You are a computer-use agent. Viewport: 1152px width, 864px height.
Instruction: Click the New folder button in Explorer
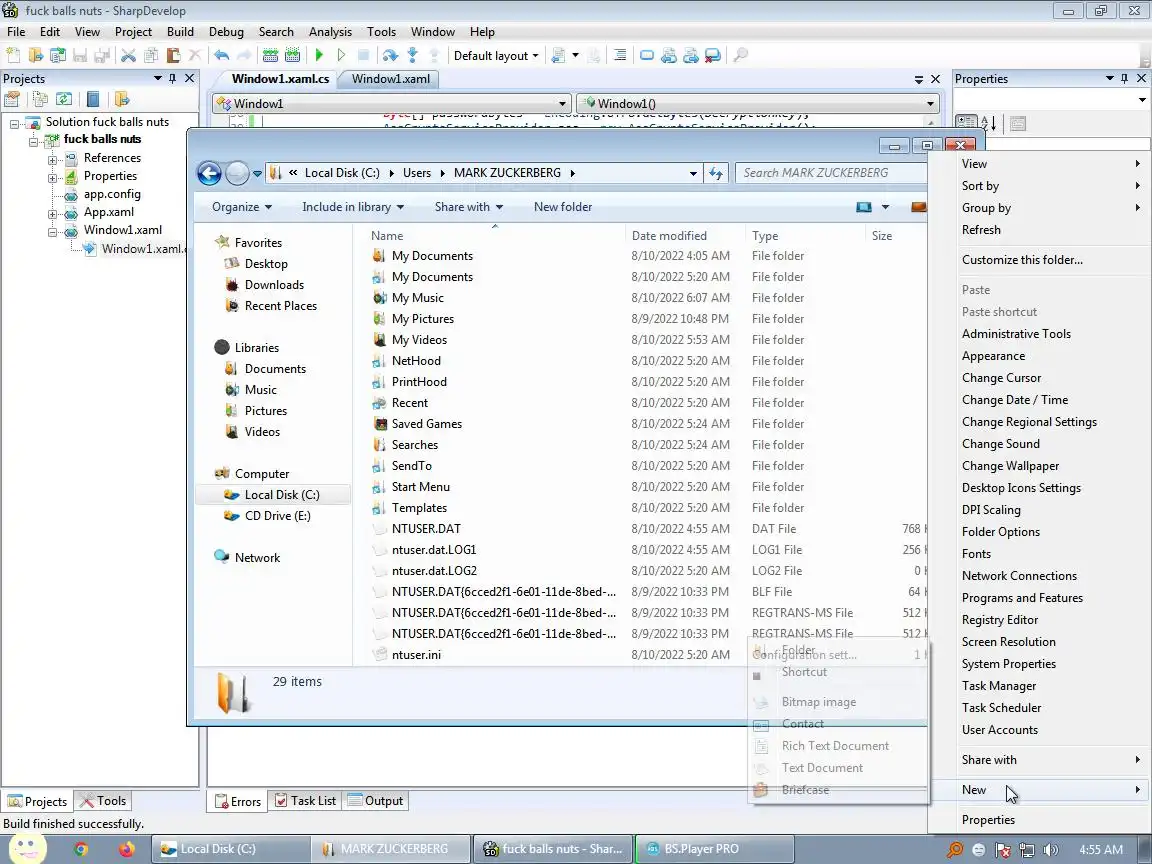(563, 207)
